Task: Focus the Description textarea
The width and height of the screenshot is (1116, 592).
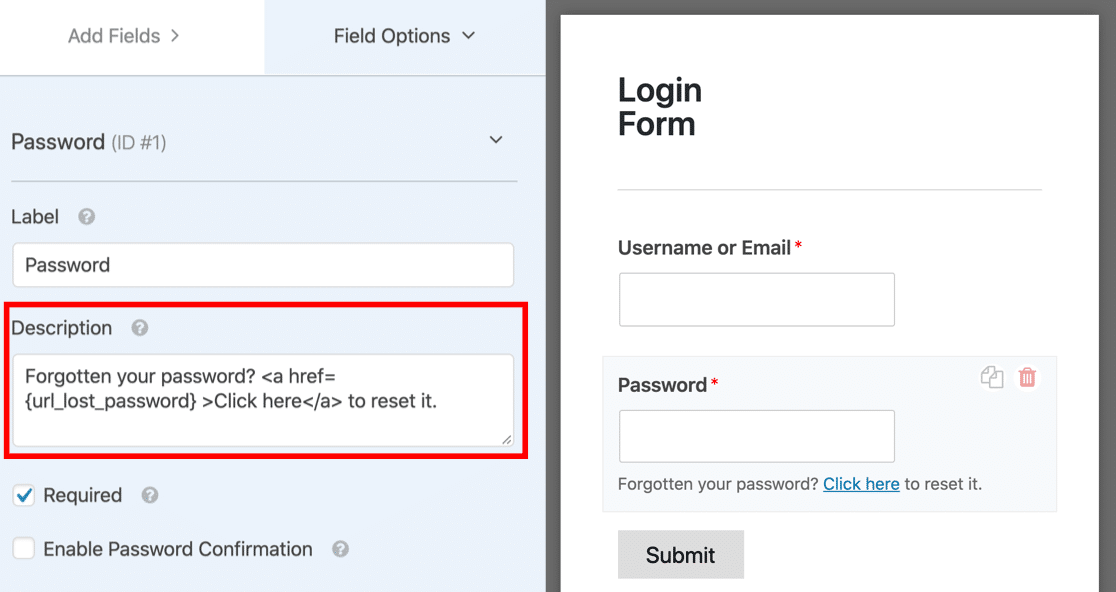Action: click(x=263, y=399)
